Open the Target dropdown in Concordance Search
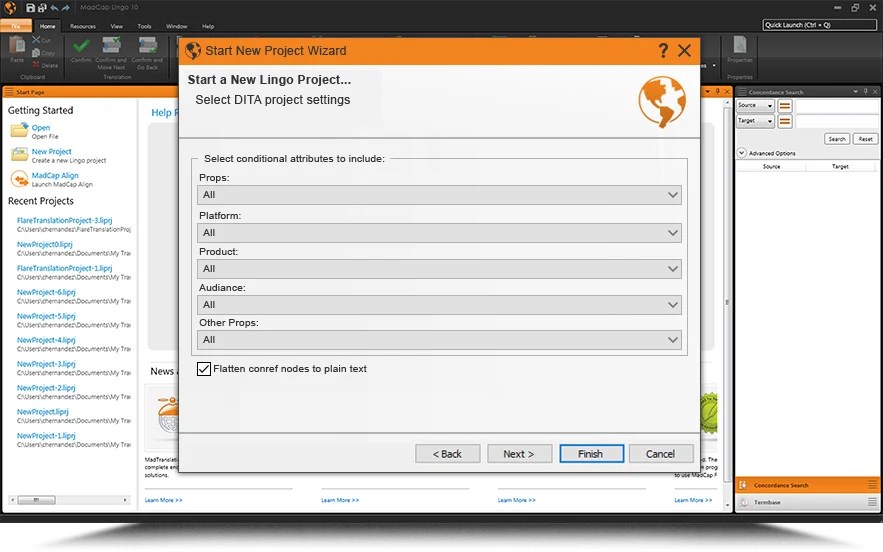This screenshot has width=883, height=552. 755,121
